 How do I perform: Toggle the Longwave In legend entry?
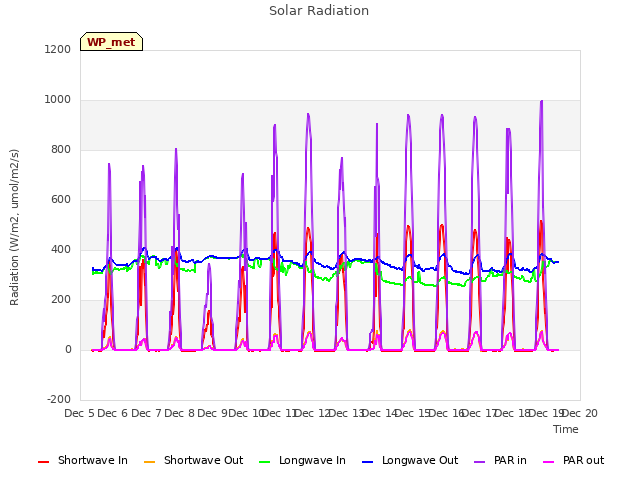302,460
